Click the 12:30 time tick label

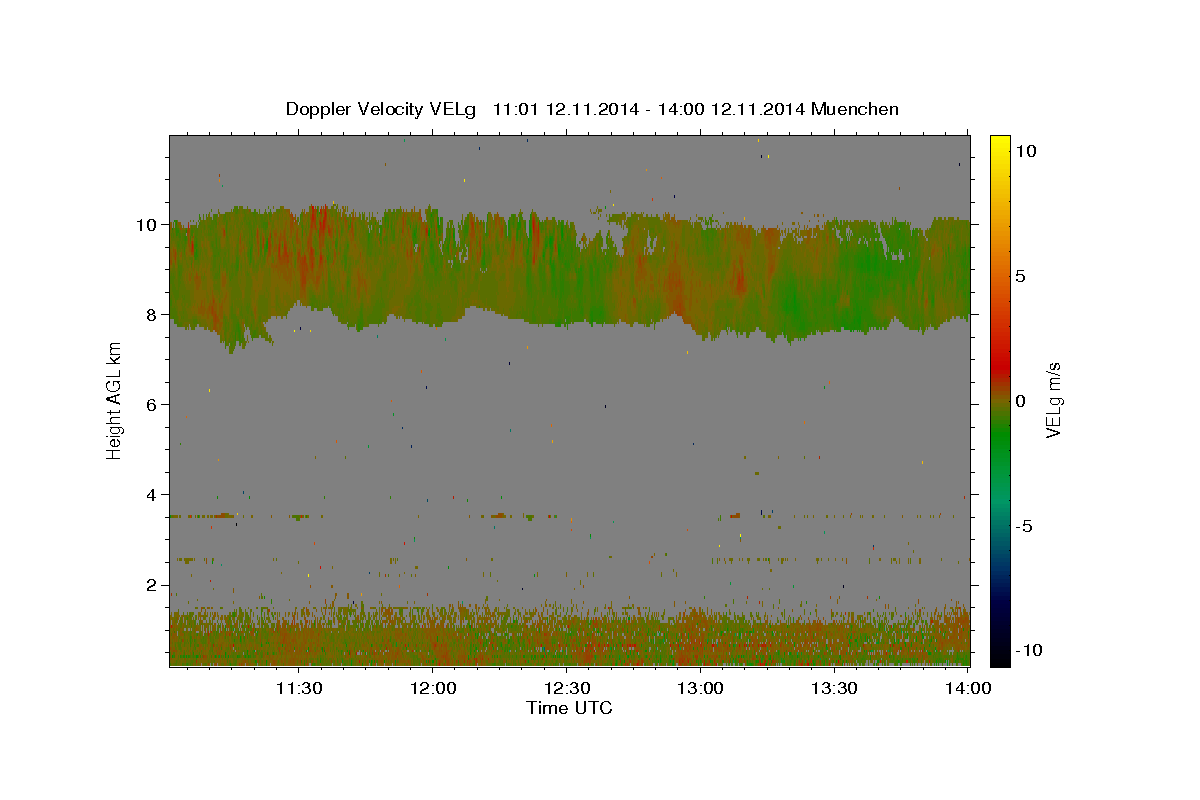567,688
